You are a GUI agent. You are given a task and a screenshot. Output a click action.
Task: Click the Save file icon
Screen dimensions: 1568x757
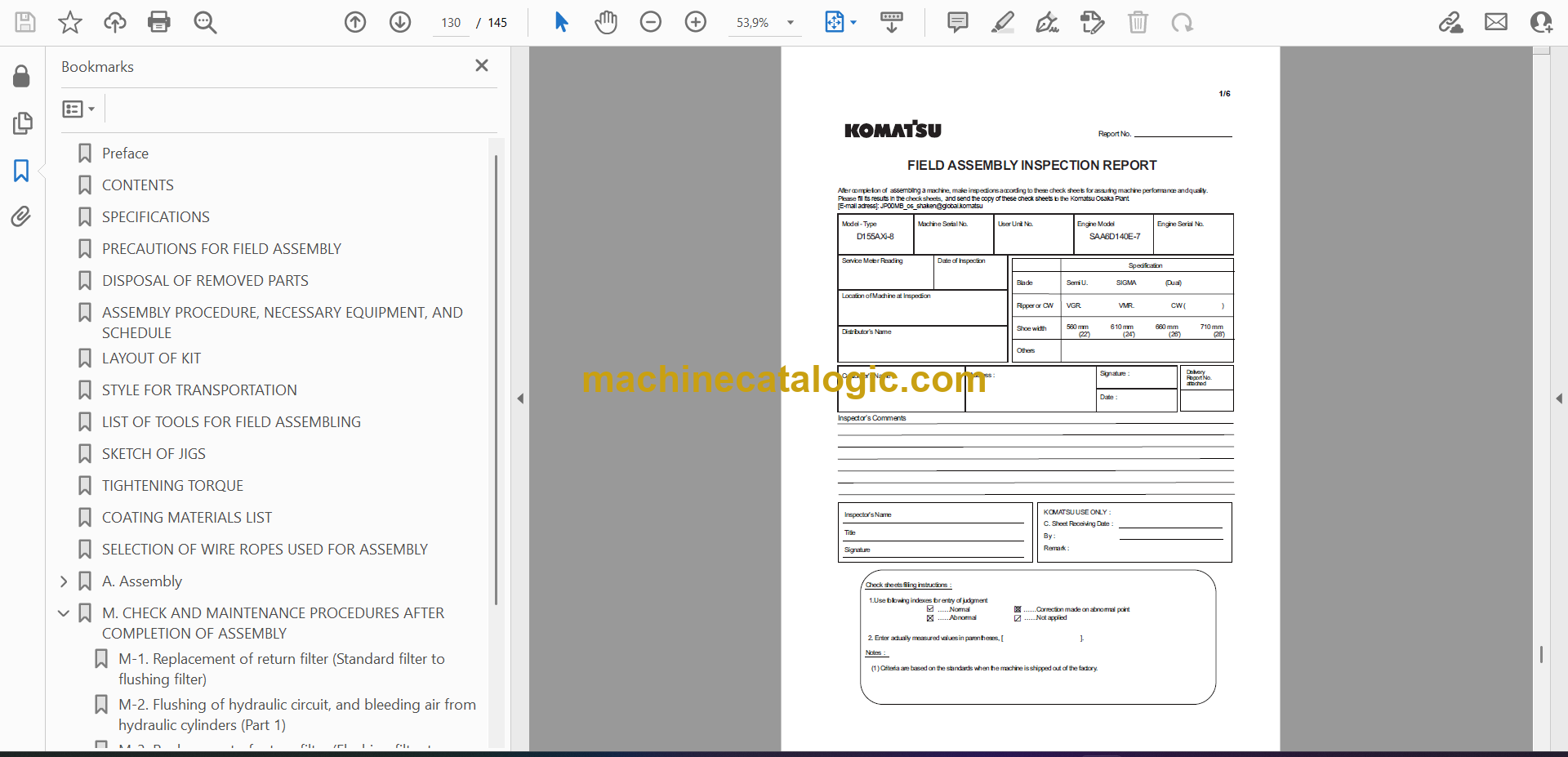(25, 22)
